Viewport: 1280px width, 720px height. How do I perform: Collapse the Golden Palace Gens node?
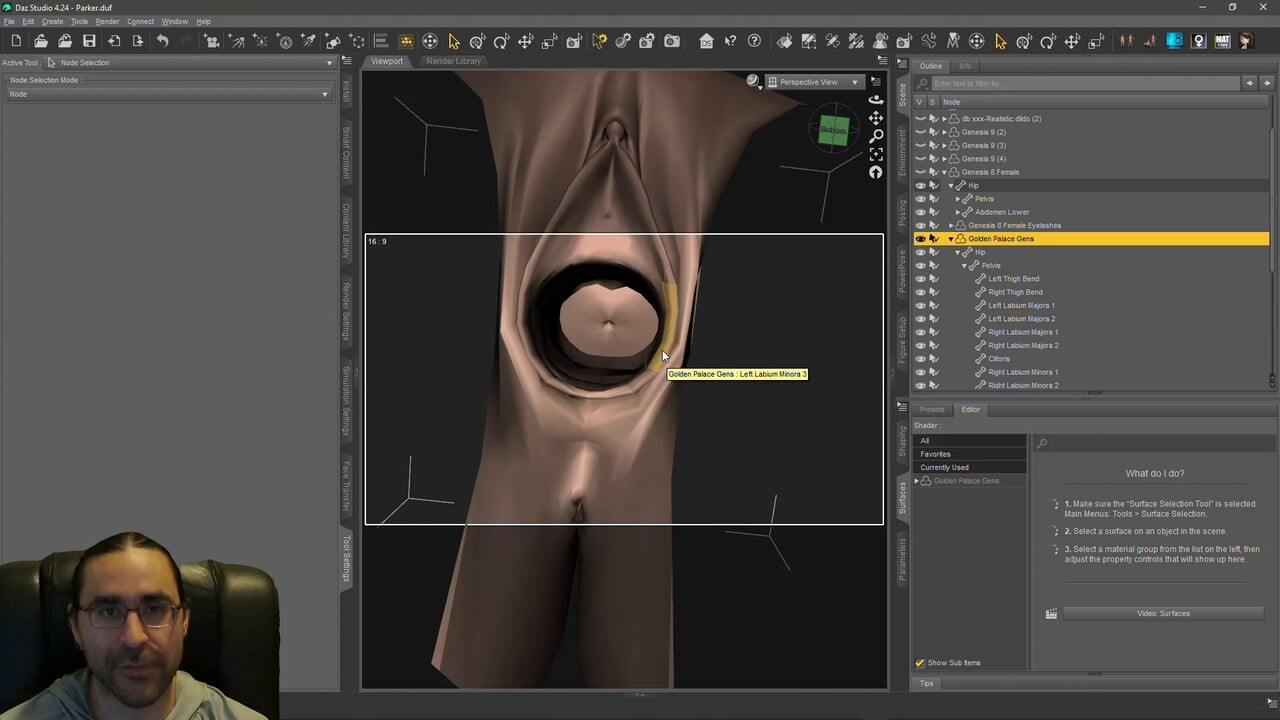point(951,239)
